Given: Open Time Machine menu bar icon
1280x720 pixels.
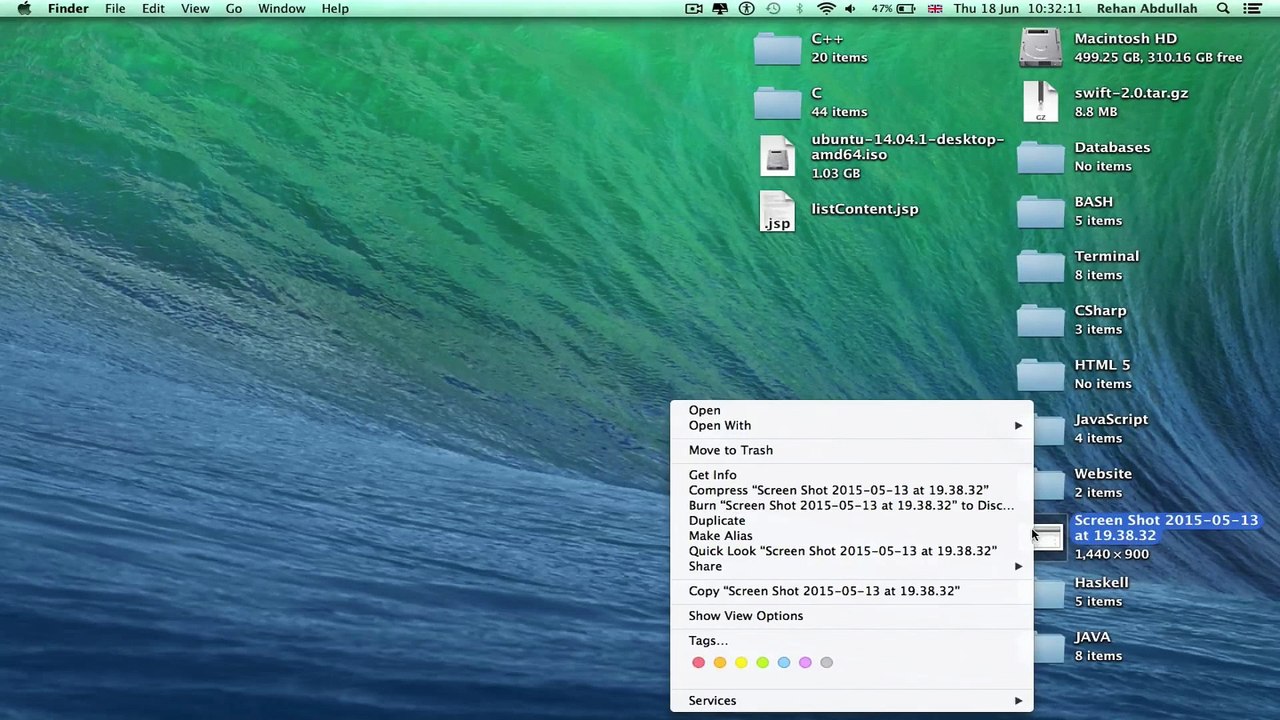Looking at the screenshot, I should coord(773,9).
